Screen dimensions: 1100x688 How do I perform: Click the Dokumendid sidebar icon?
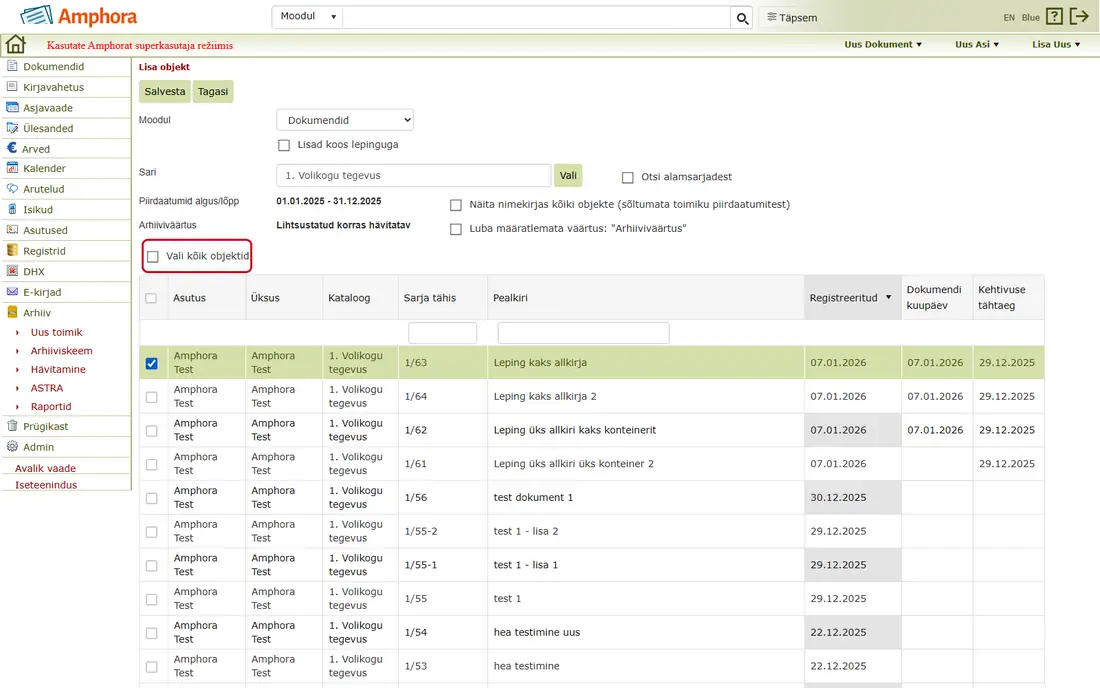coord(12,66)
